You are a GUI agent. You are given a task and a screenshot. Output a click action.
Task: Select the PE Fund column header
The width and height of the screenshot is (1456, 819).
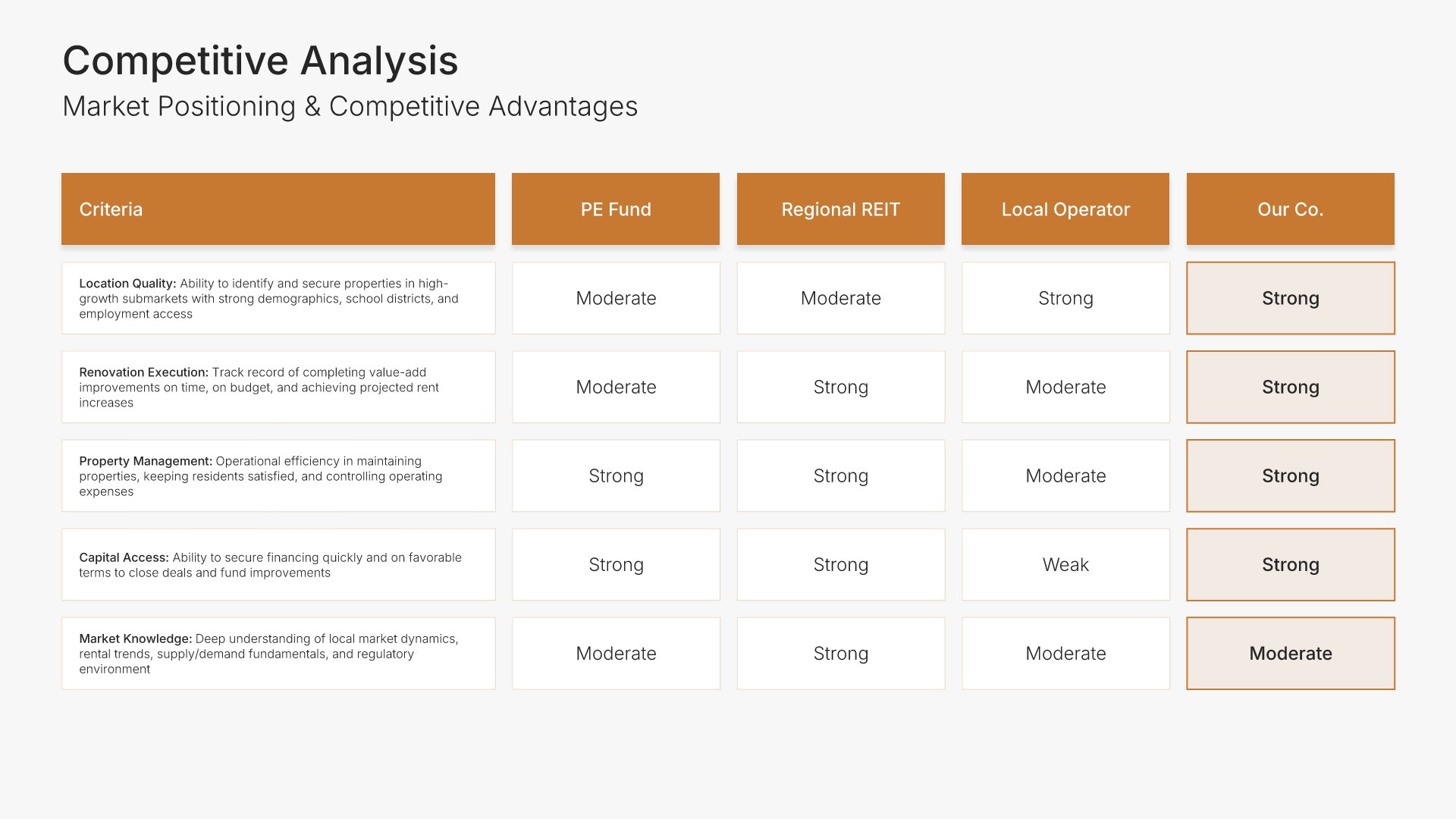615,209
